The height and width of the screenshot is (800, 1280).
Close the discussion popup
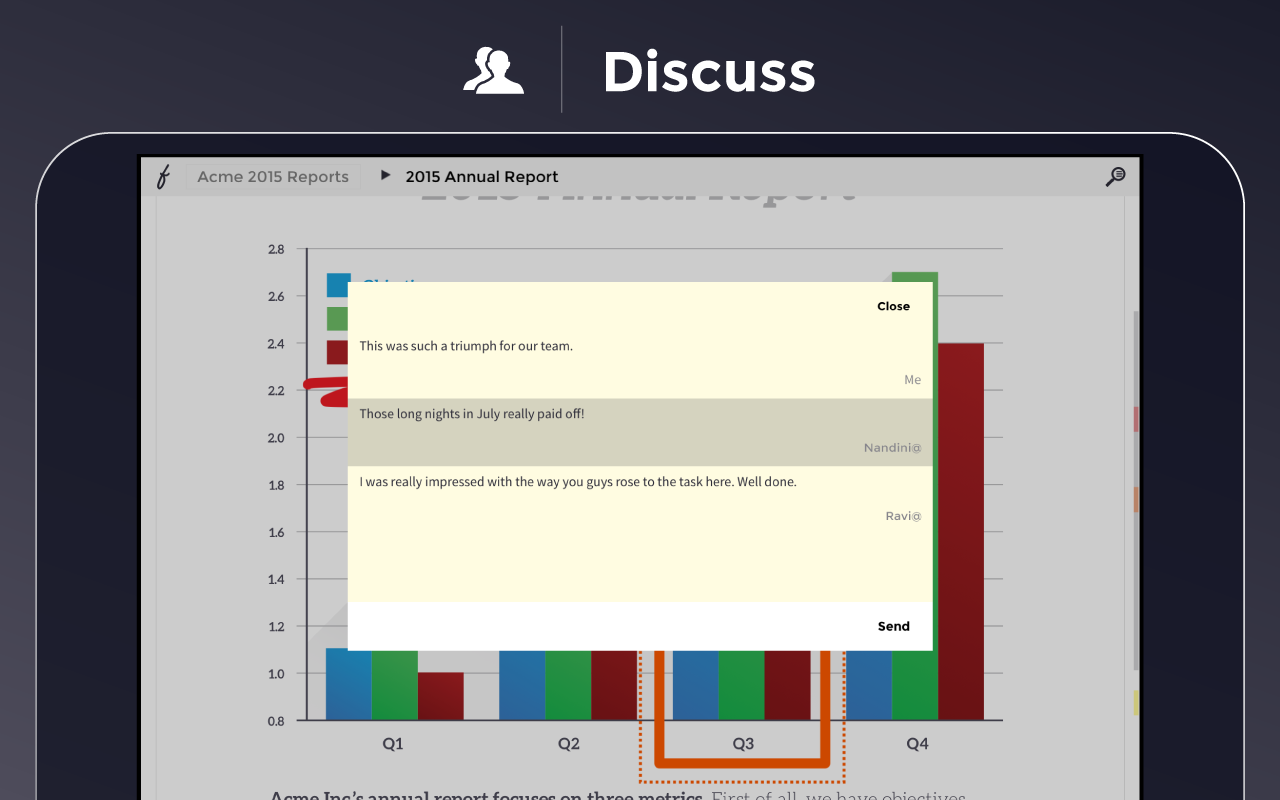click(893, 306)
